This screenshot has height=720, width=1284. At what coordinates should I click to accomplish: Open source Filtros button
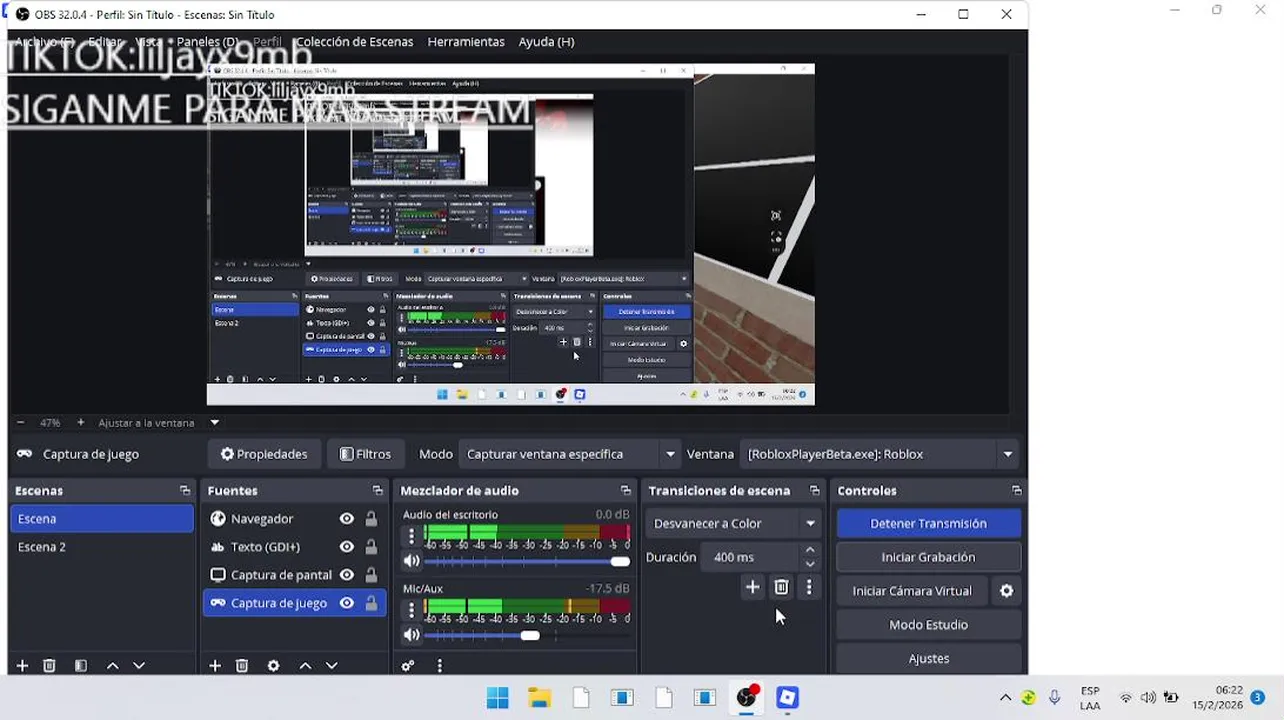[x=365, y=454]
